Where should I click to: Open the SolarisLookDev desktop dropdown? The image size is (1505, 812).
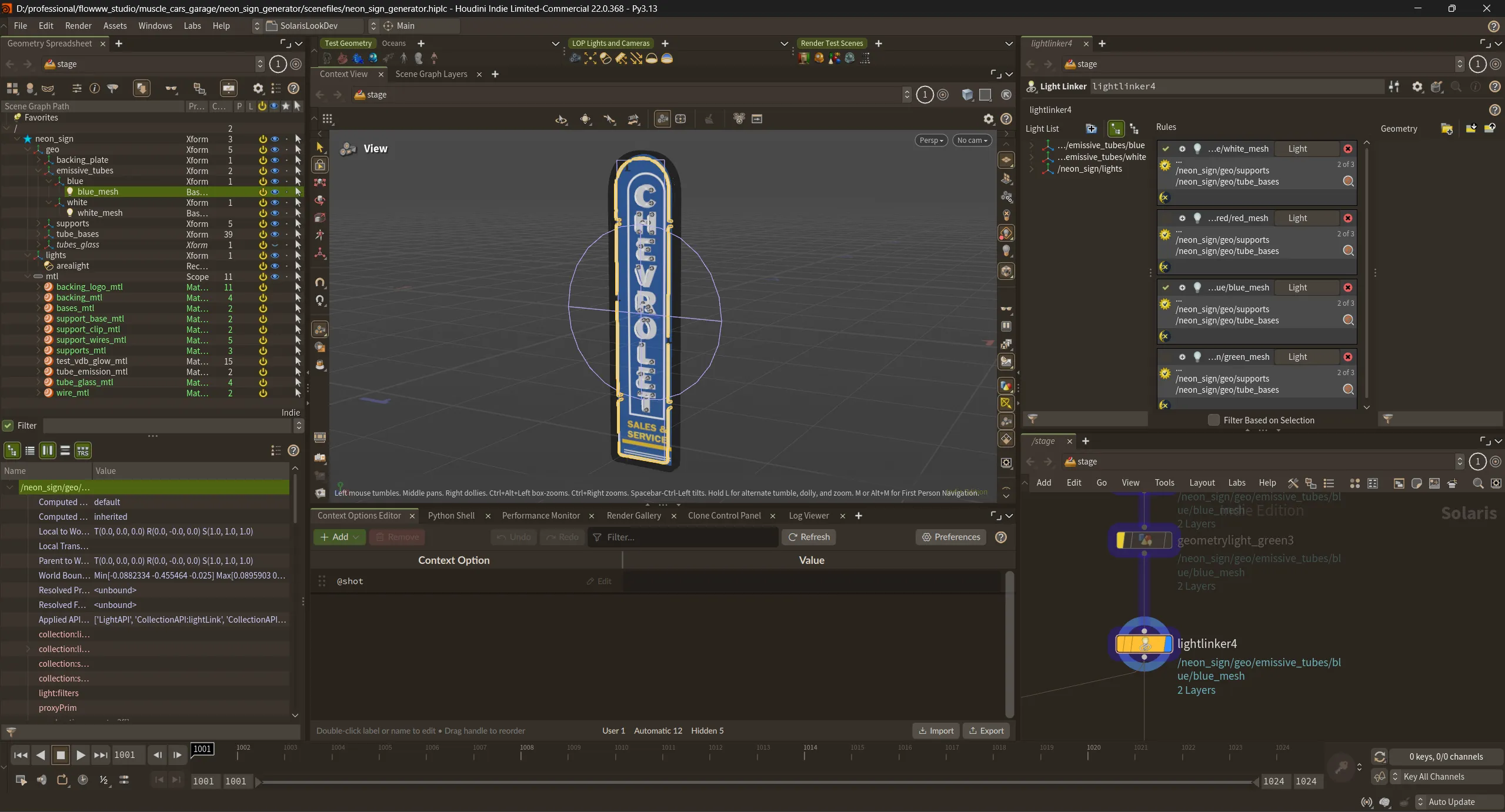point(309,26)
